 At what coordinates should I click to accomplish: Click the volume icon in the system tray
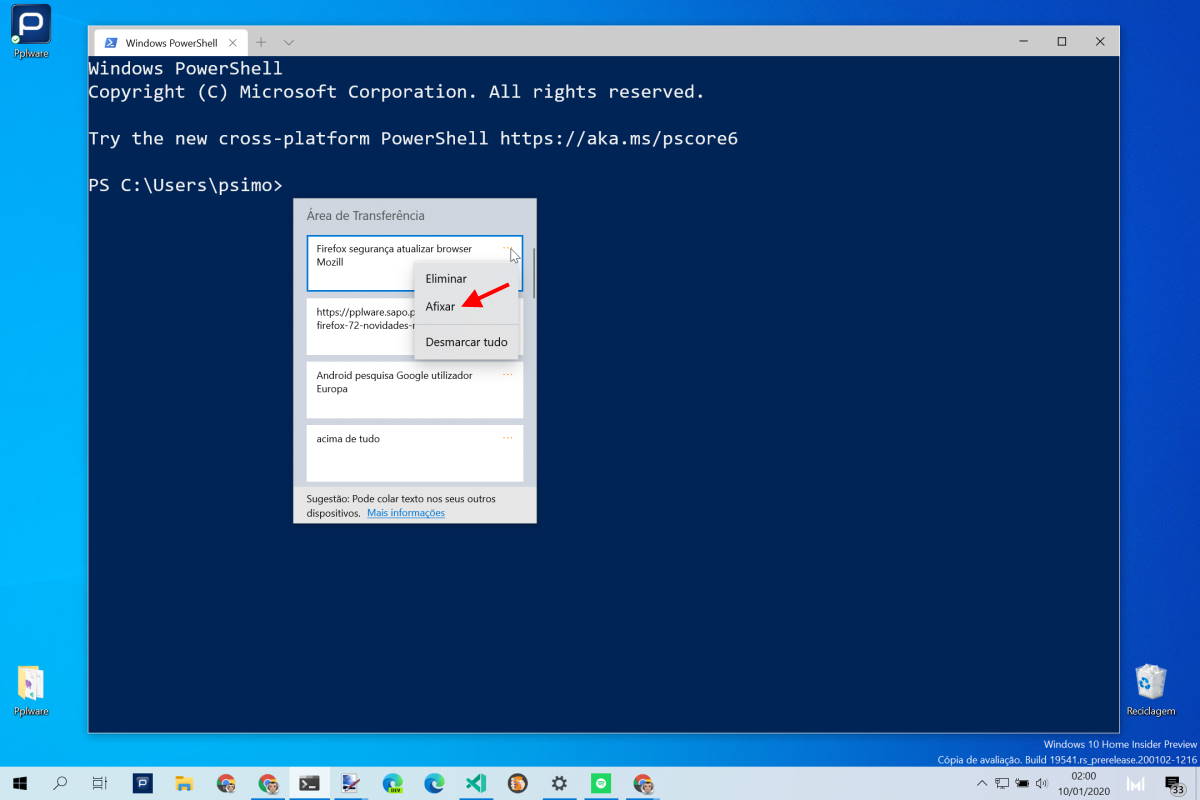pos(1040,784)
